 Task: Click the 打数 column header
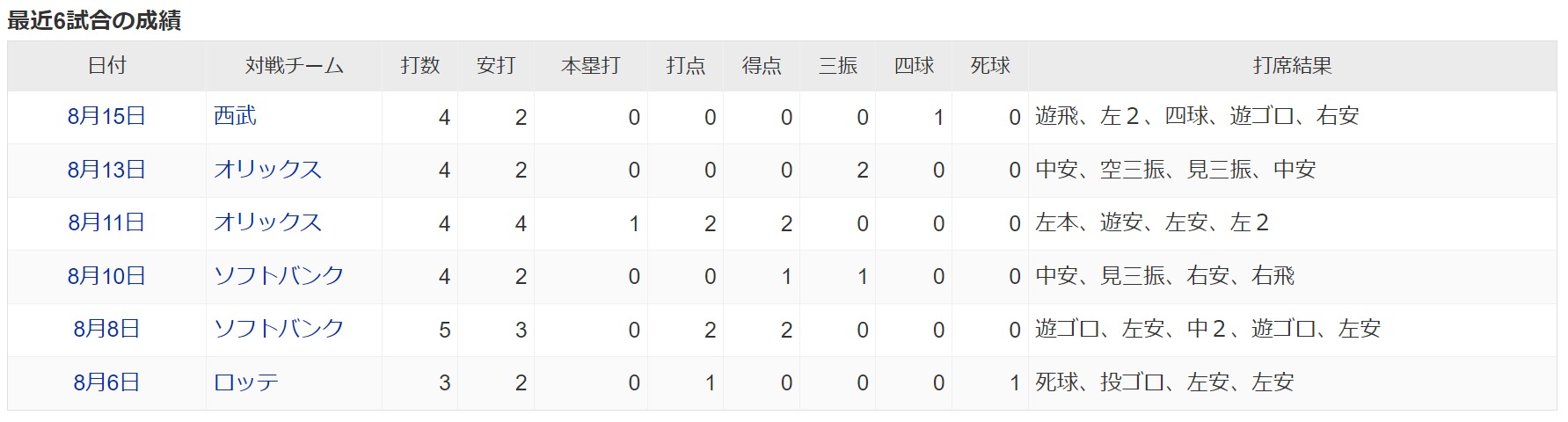(420, 66)
